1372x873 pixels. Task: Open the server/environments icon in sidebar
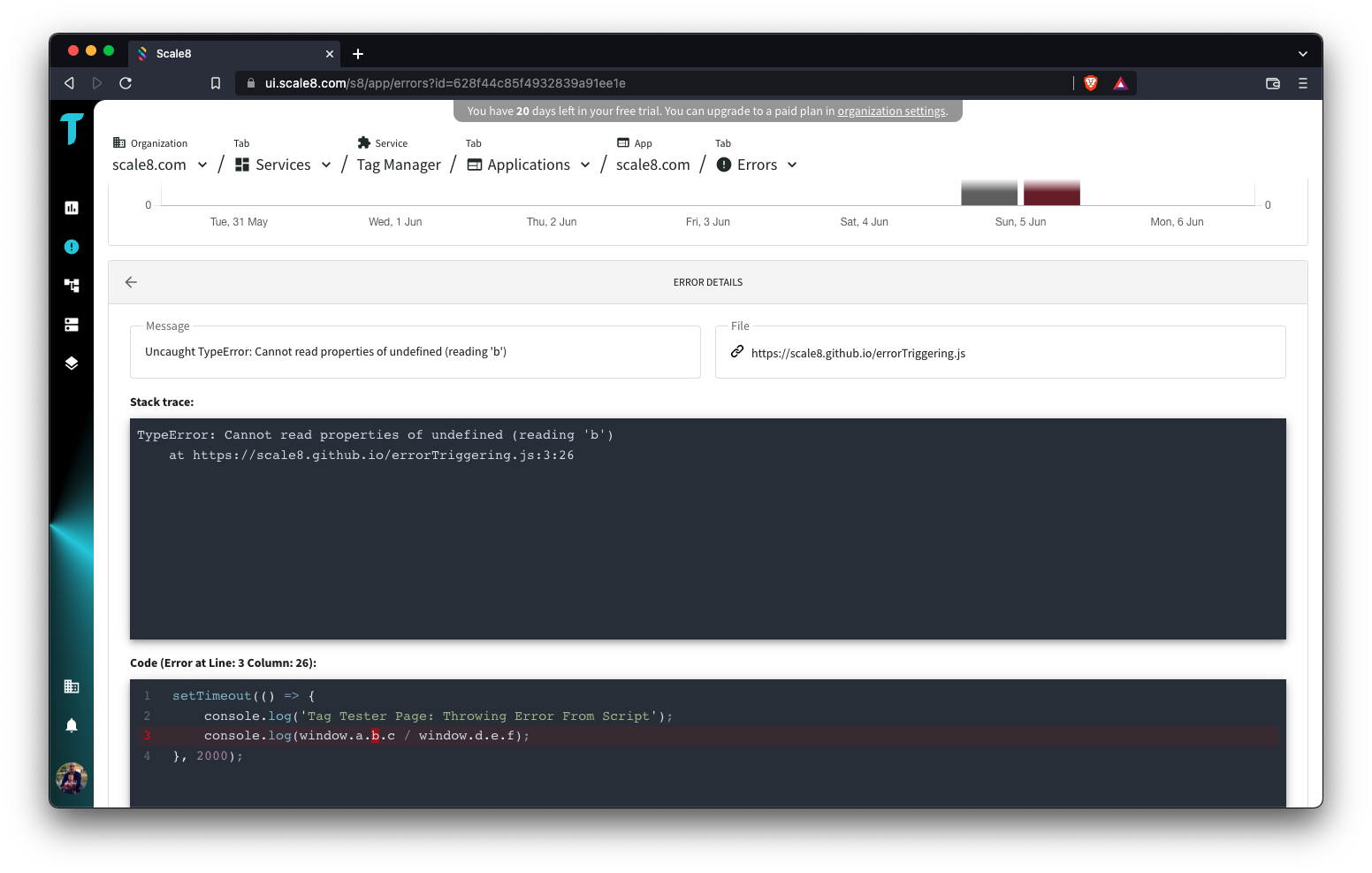point(72,325)
